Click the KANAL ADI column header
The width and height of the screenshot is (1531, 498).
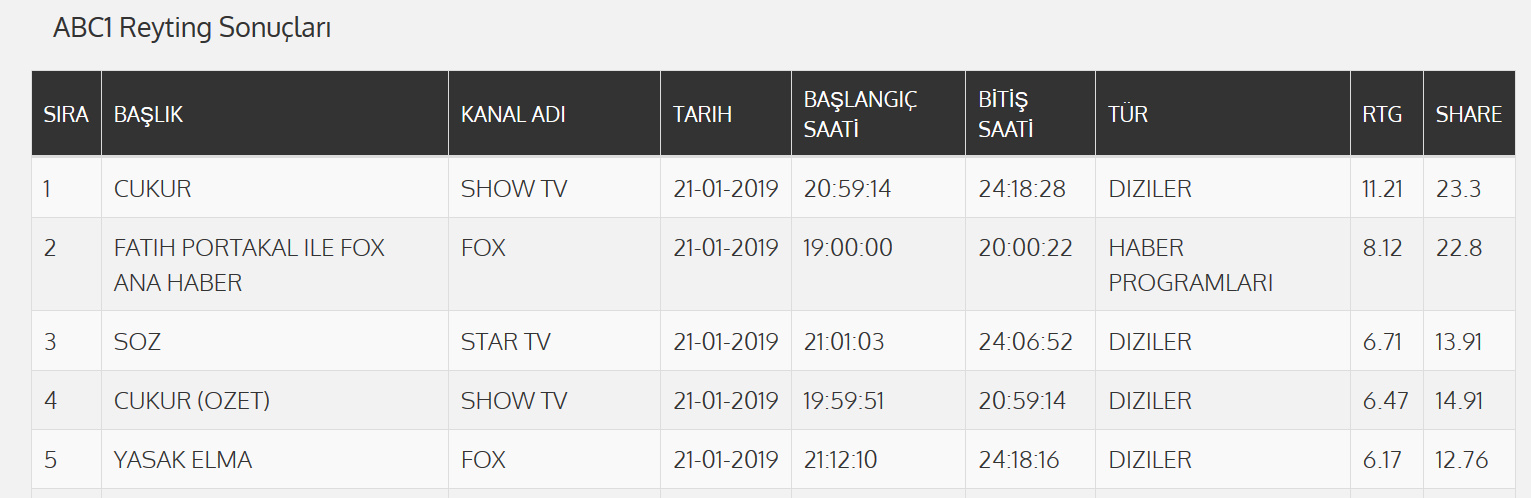513,114
